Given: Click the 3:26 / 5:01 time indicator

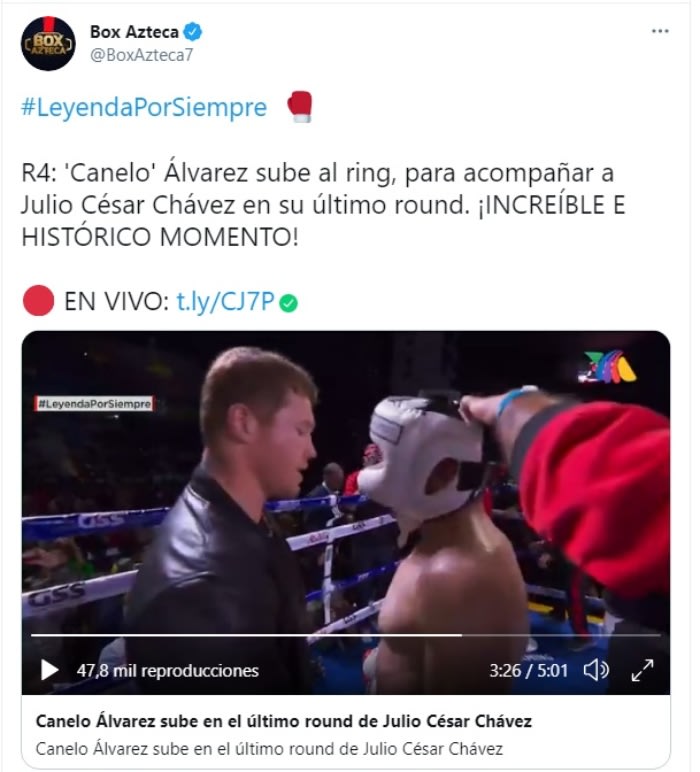Looking at the screenshot, I should [x=529, y=671].
